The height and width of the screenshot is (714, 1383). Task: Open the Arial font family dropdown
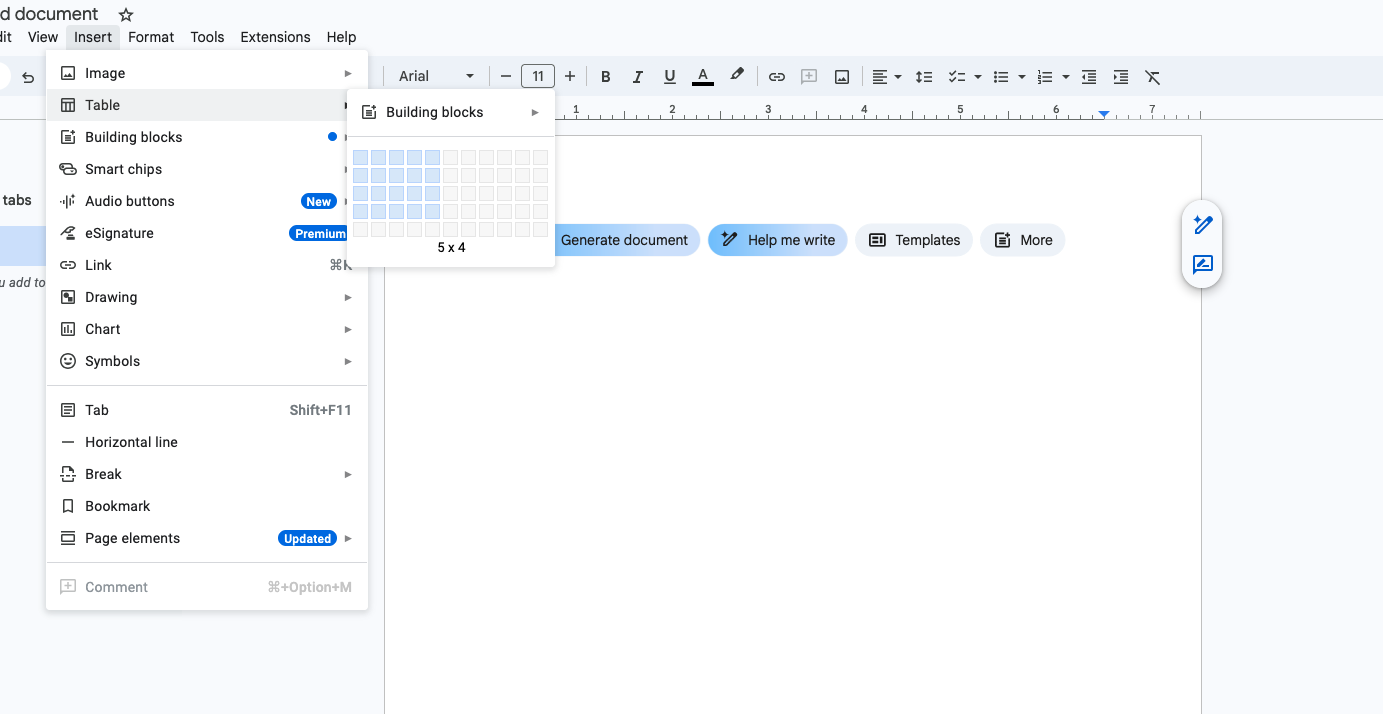tap(436, 77)
